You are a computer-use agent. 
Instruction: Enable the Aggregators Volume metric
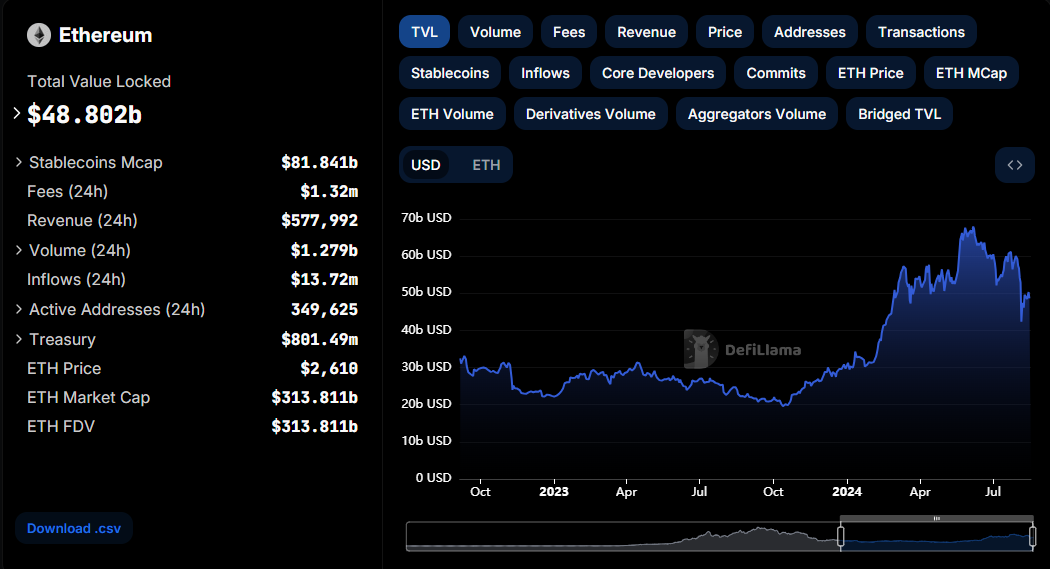tap(757, 114)
